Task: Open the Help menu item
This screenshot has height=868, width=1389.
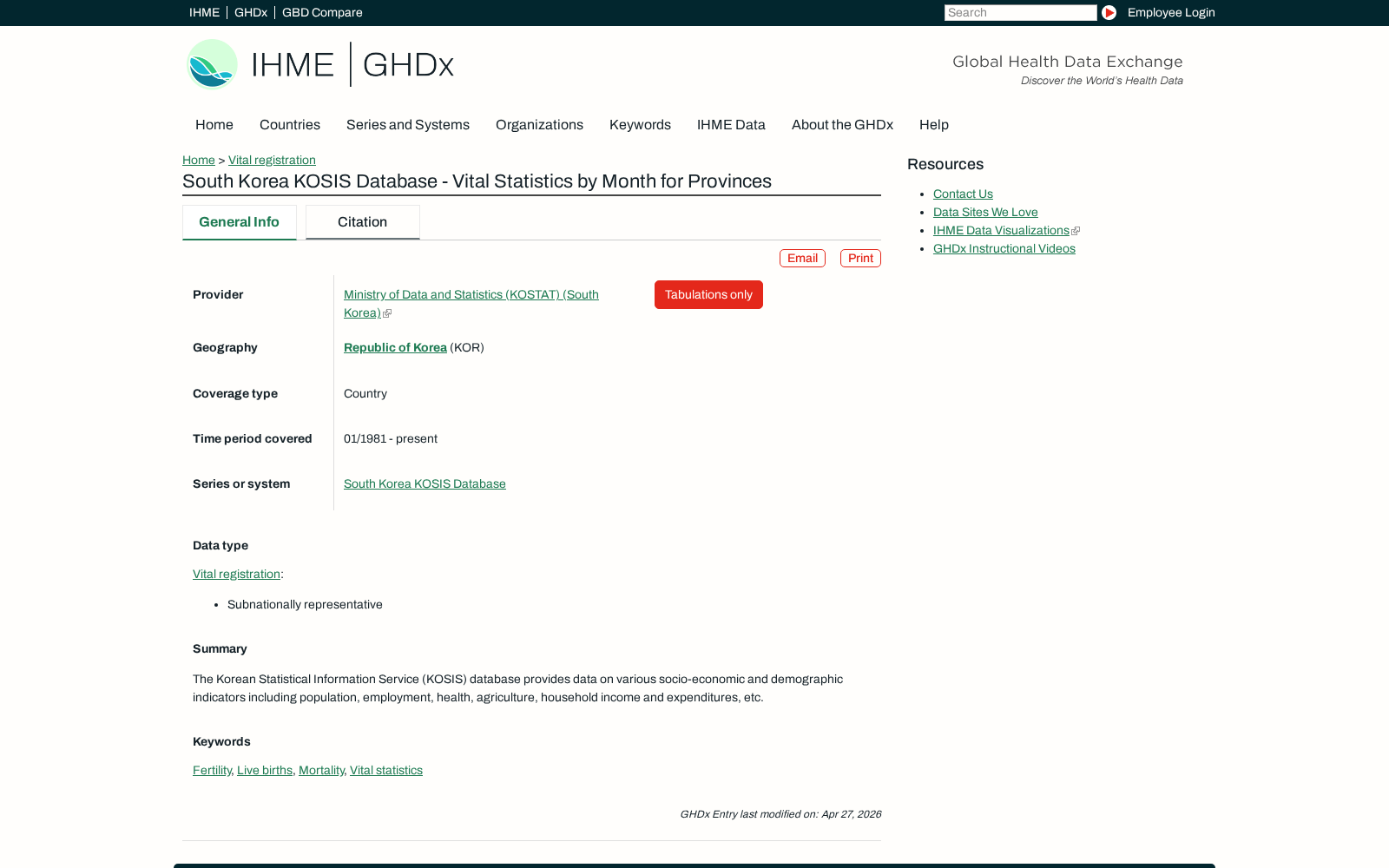Action: pyautogui.click(x=934, y=125)
